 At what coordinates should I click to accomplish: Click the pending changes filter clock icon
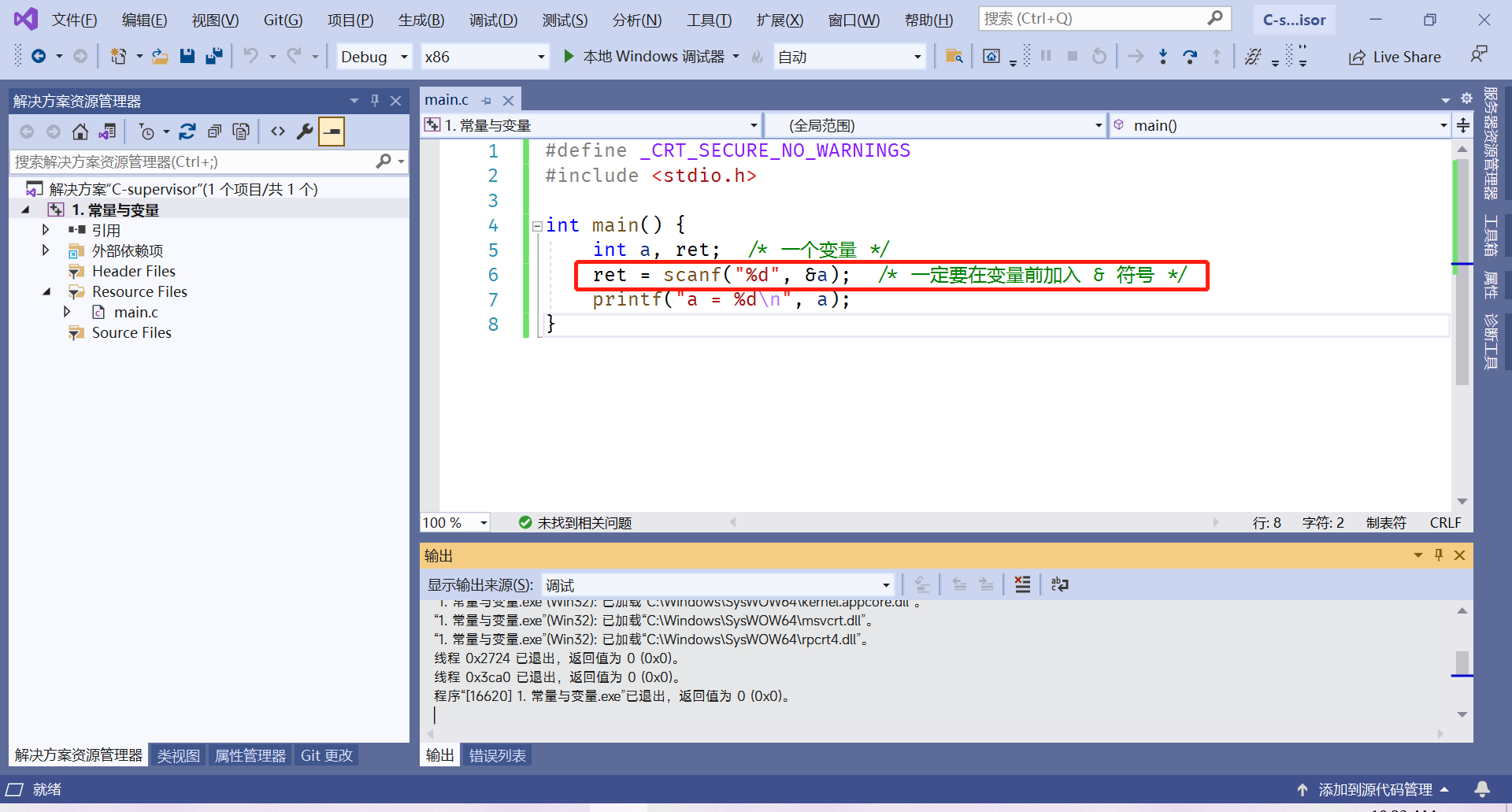pos(146,132)
